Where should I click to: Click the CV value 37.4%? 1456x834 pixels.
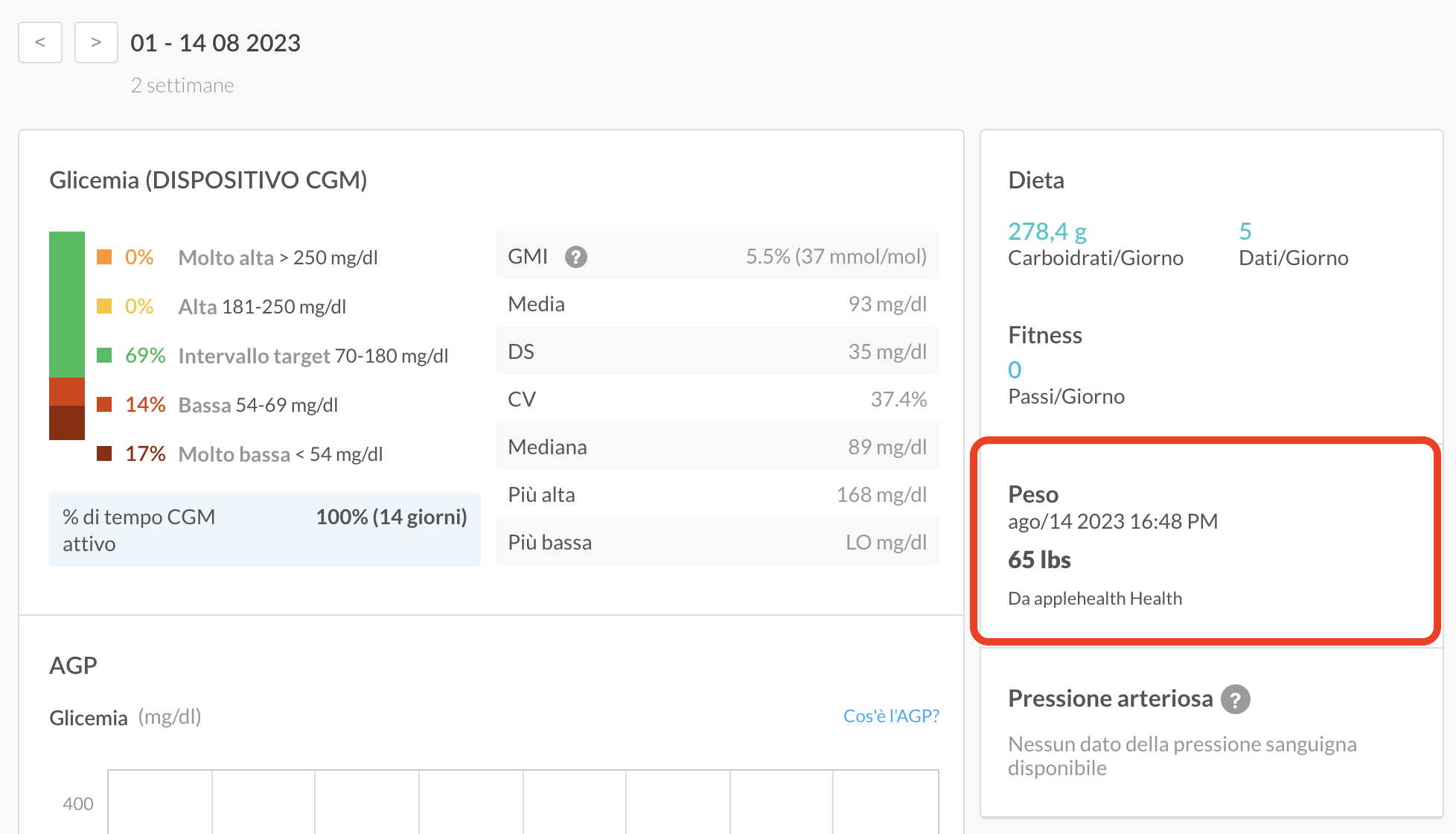(x=898, y=399)
